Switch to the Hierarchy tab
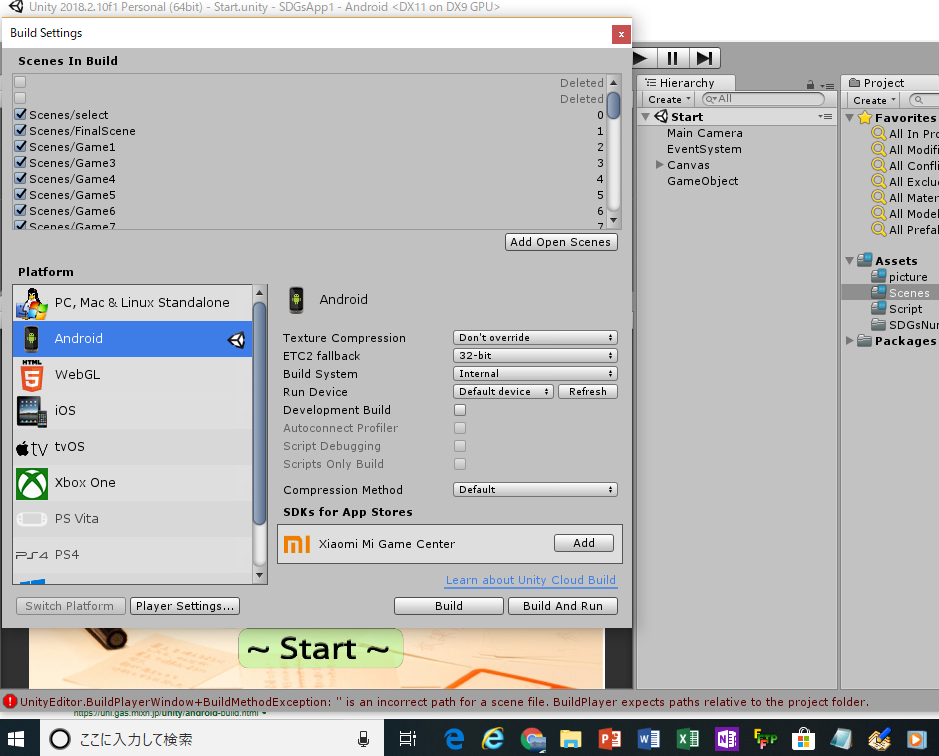The width and height of the screenshot is (939, 756). pyautogui.click(x=684, y=82)
